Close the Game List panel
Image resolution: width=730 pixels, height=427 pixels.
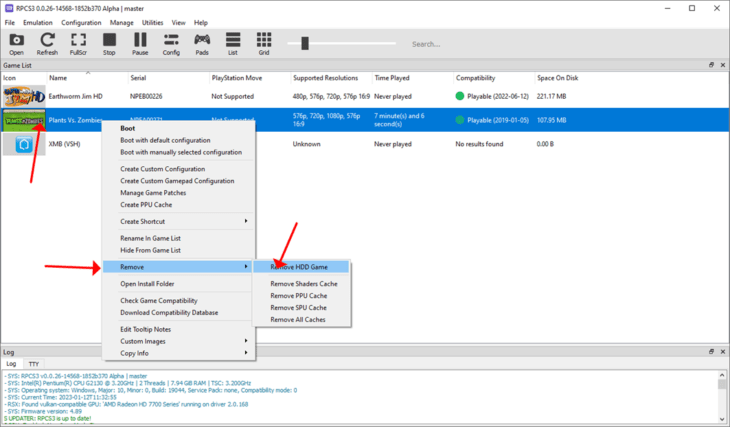(x=723, y=65)
